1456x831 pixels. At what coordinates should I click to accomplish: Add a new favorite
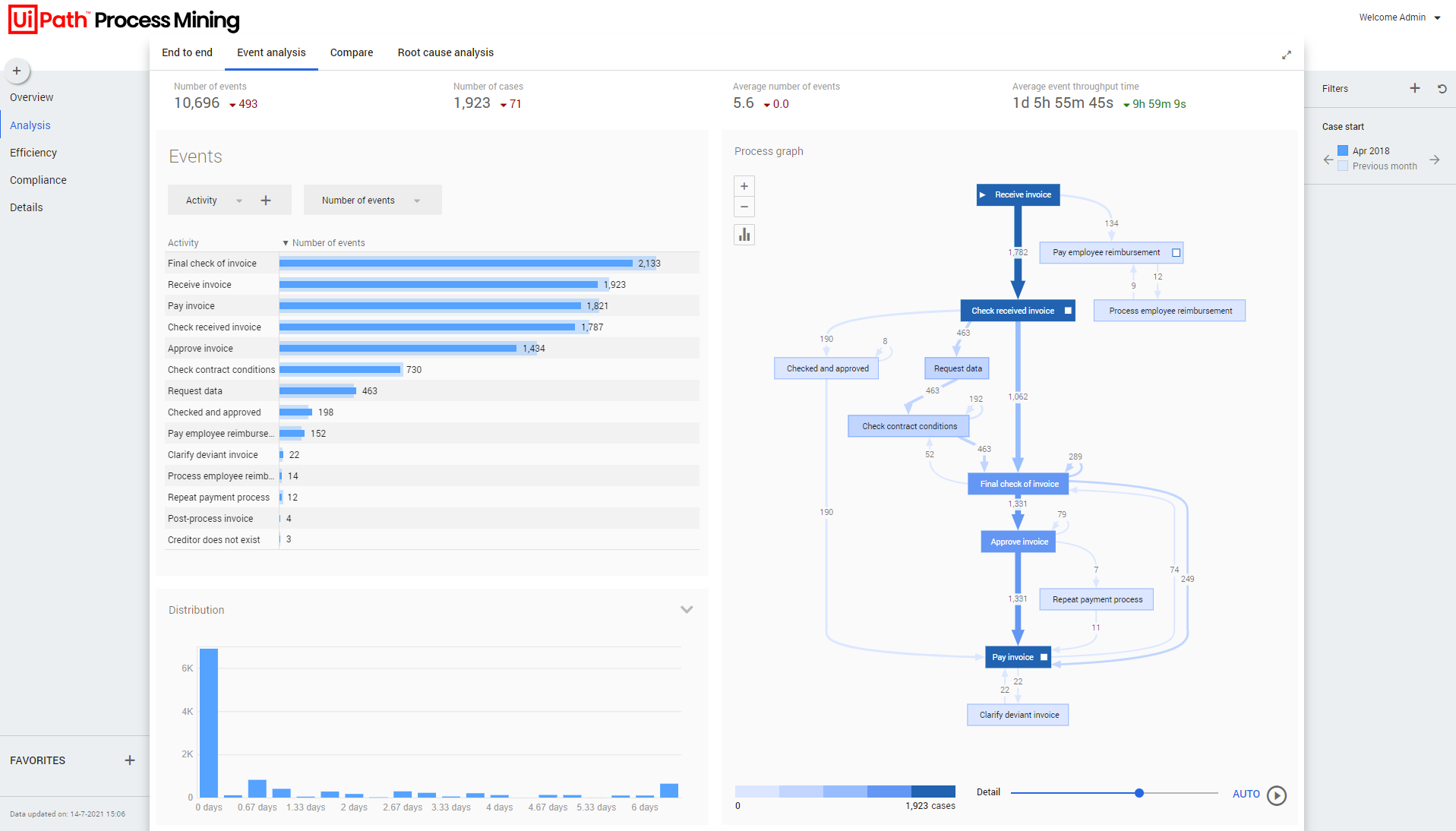(x=130, y=760)
